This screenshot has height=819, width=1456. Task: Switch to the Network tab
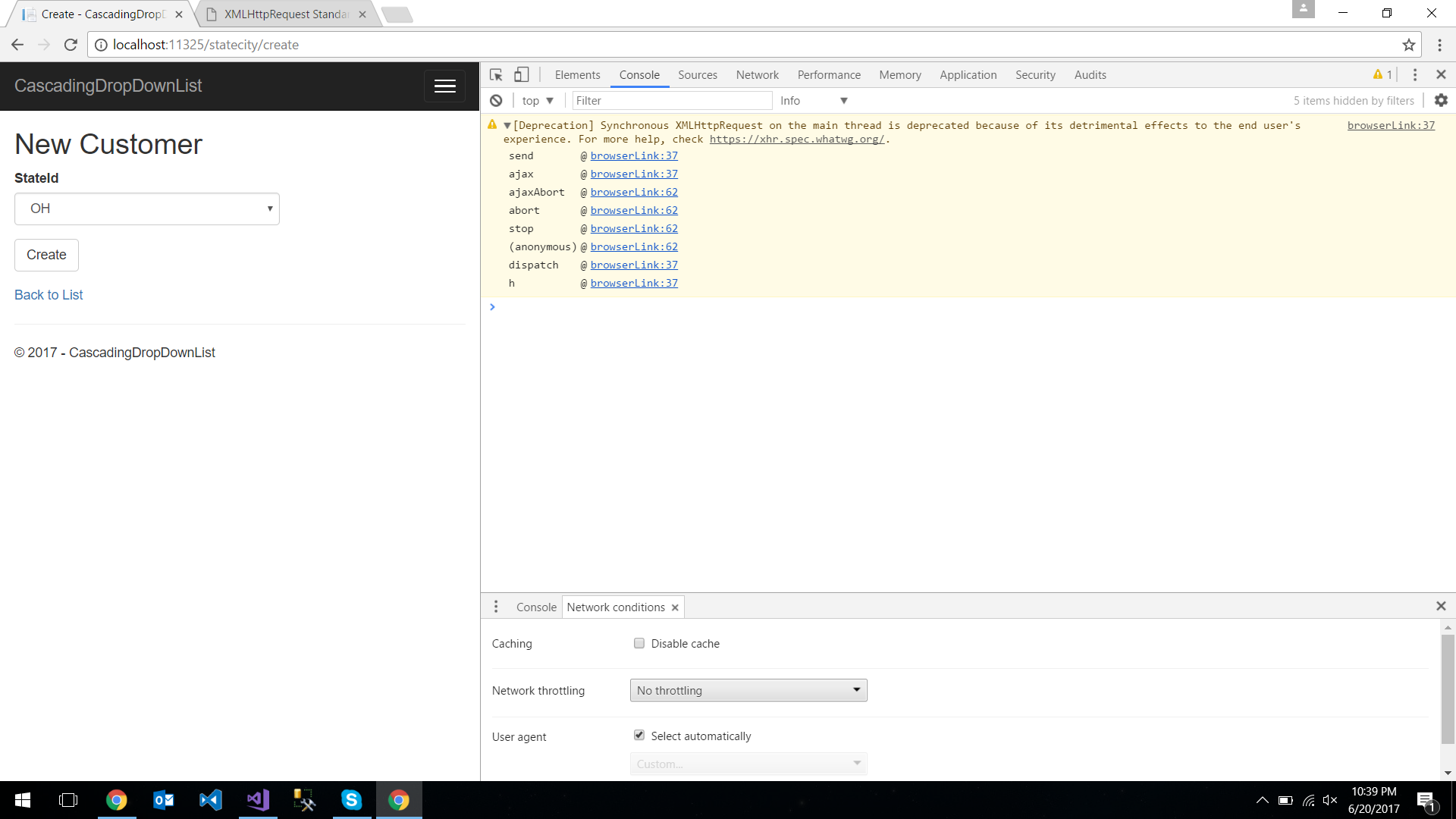pyautogui.click(x=757, y=74)
